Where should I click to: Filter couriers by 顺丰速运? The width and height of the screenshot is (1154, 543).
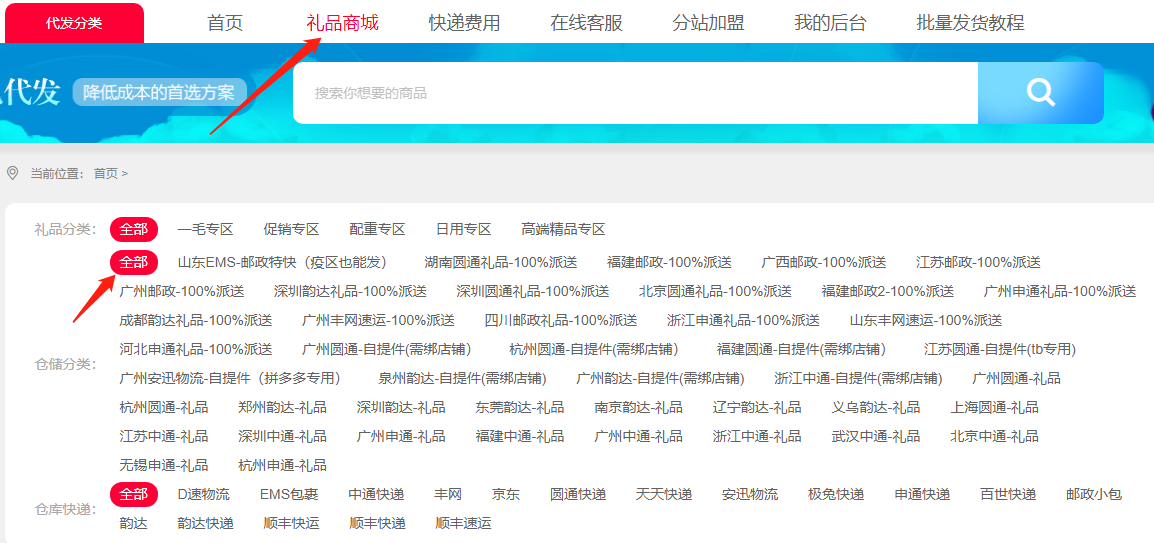click(463, 524)
